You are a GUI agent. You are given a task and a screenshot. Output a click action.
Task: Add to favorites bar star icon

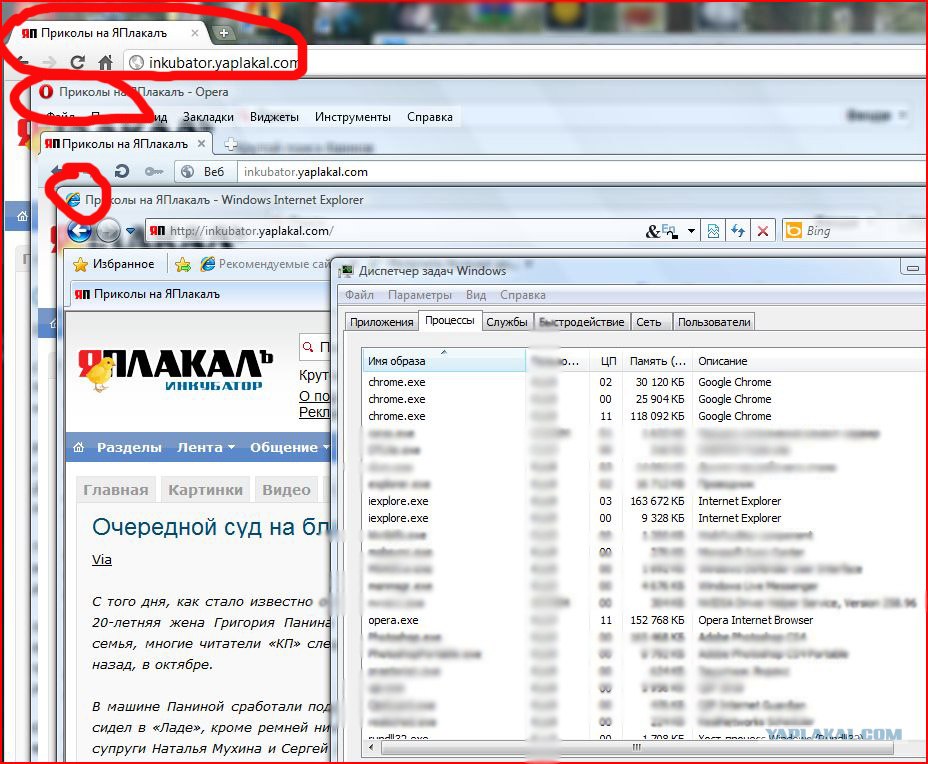pyautogui.click(x=183, y=265)
